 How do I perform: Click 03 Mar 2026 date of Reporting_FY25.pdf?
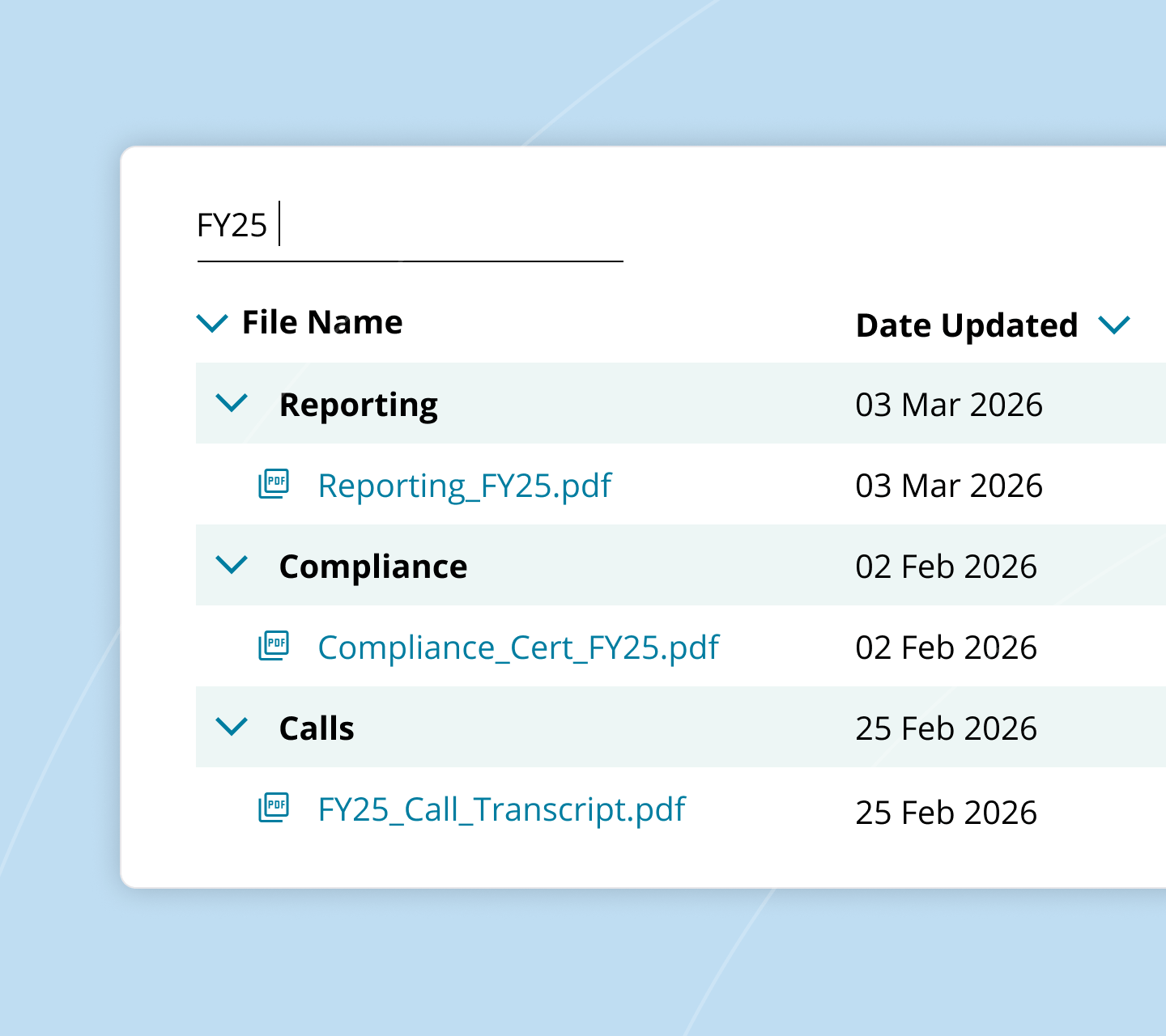click(x=949, y=486)
